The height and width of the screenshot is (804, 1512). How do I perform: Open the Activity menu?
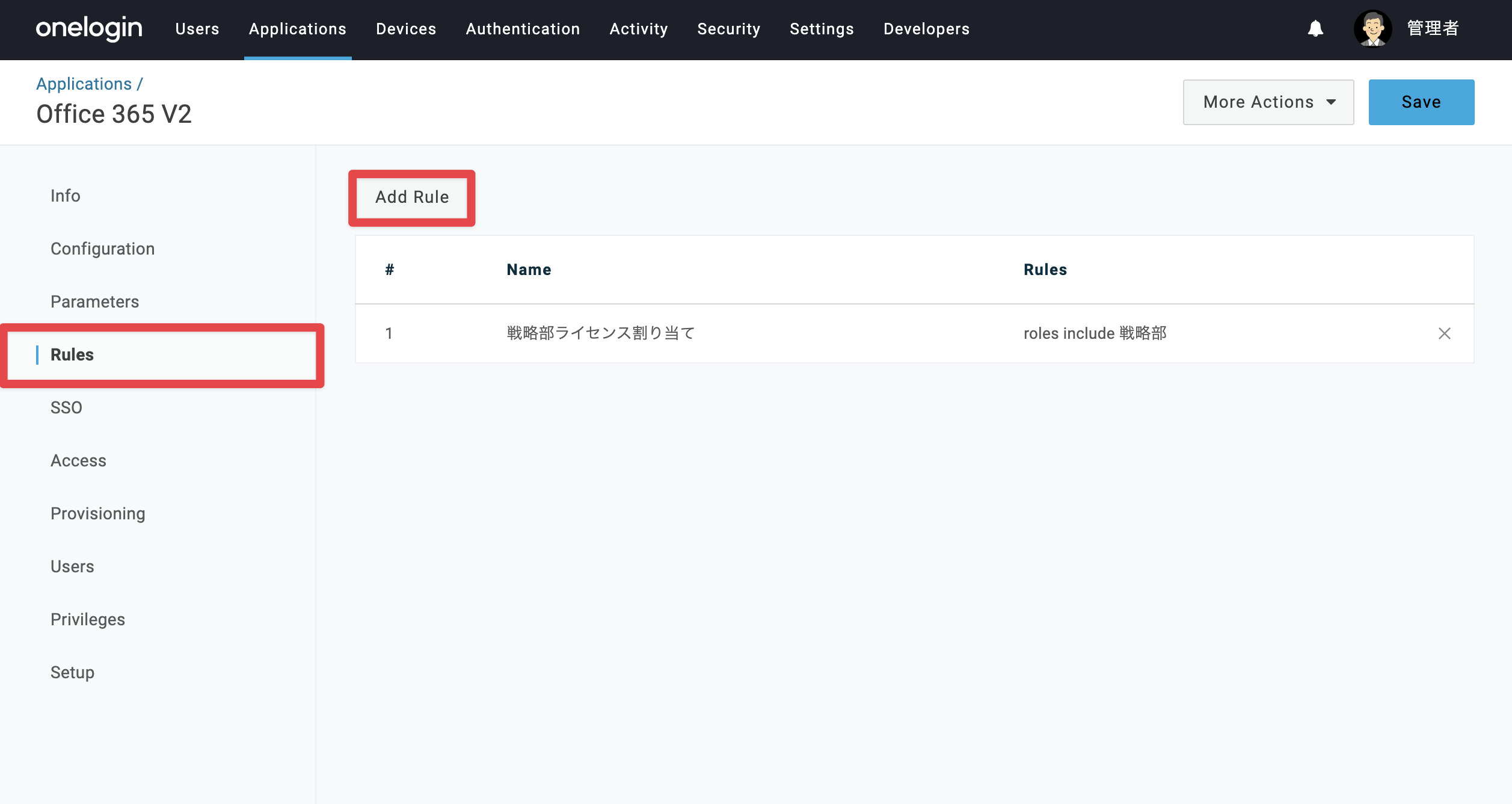coord(639,29)
